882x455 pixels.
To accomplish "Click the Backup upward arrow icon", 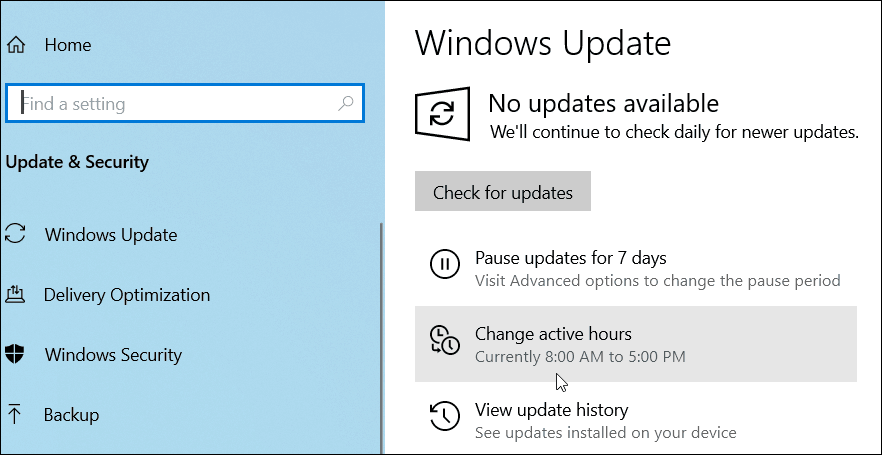I will pos(15,415).
